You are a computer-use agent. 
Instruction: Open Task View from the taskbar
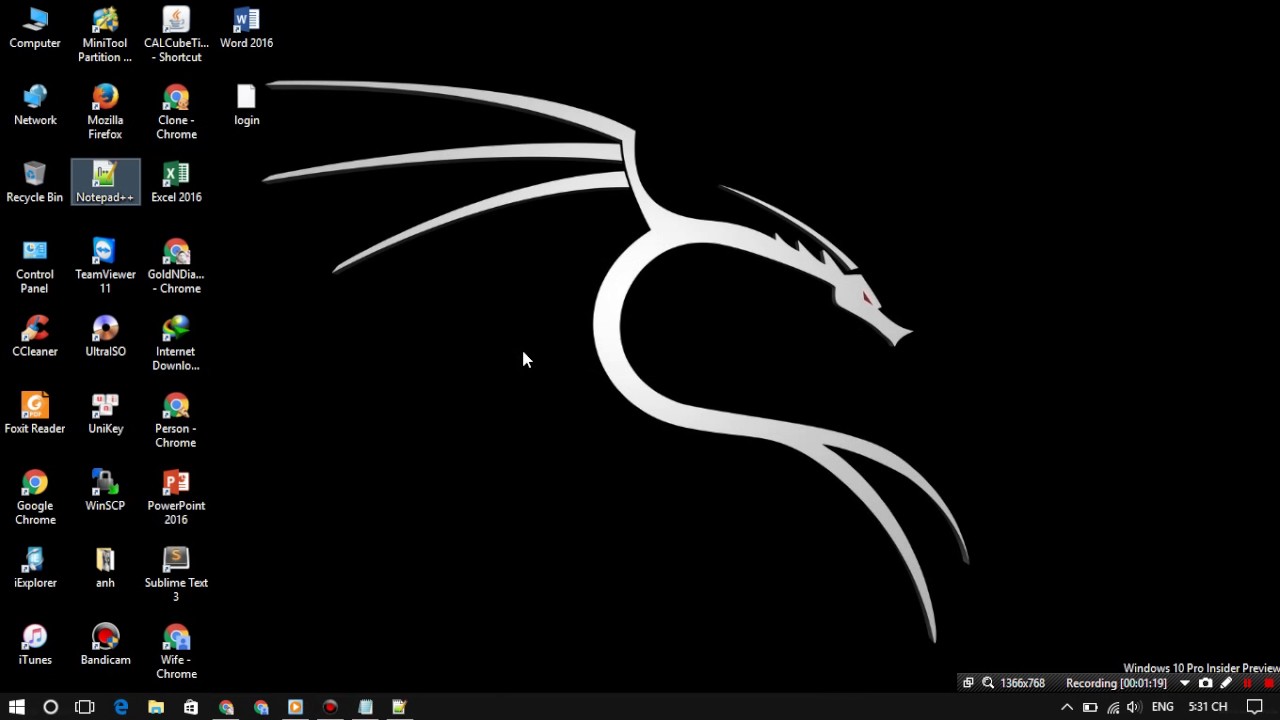tap(85, 707)
